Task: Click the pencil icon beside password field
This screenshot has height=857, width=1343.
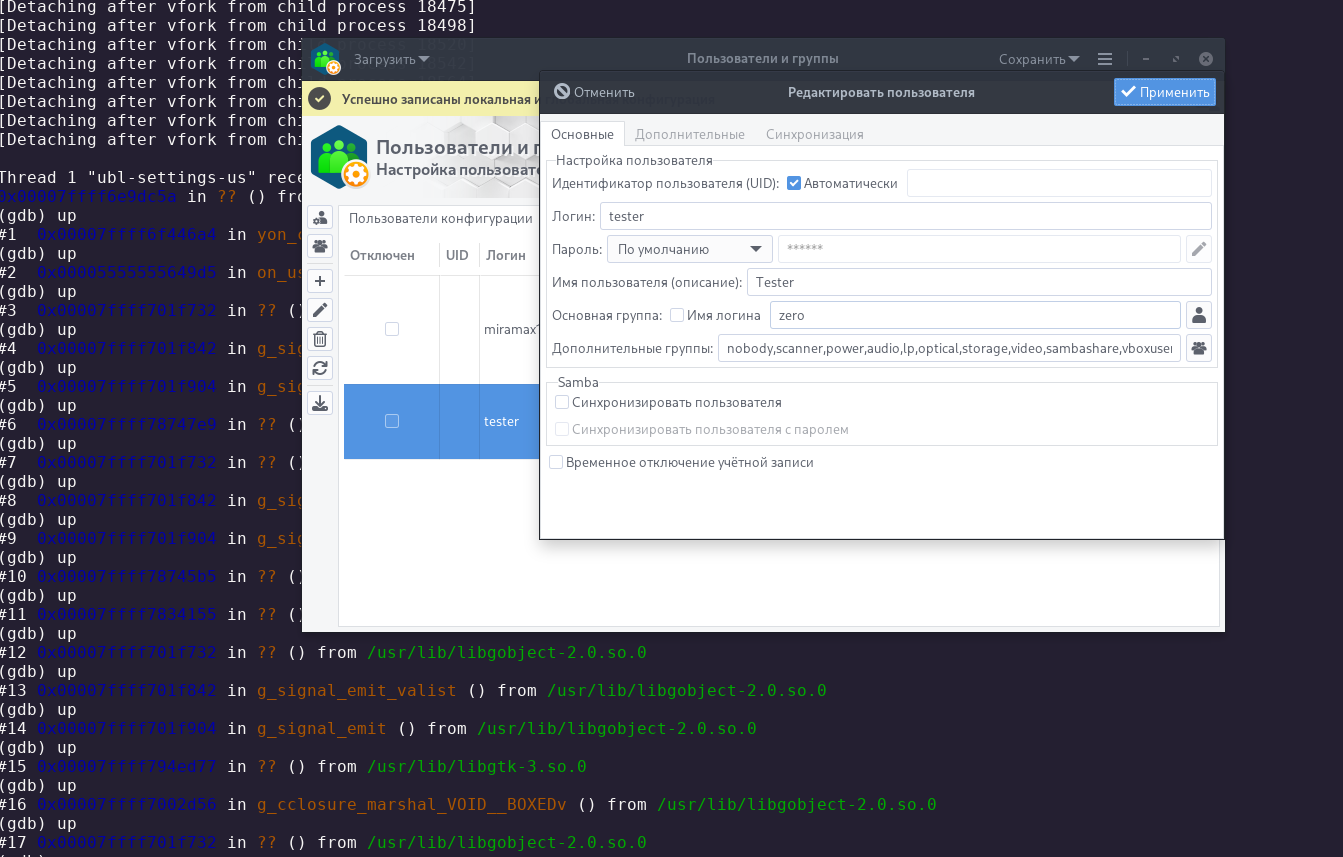Action: tap(1199, 249)
